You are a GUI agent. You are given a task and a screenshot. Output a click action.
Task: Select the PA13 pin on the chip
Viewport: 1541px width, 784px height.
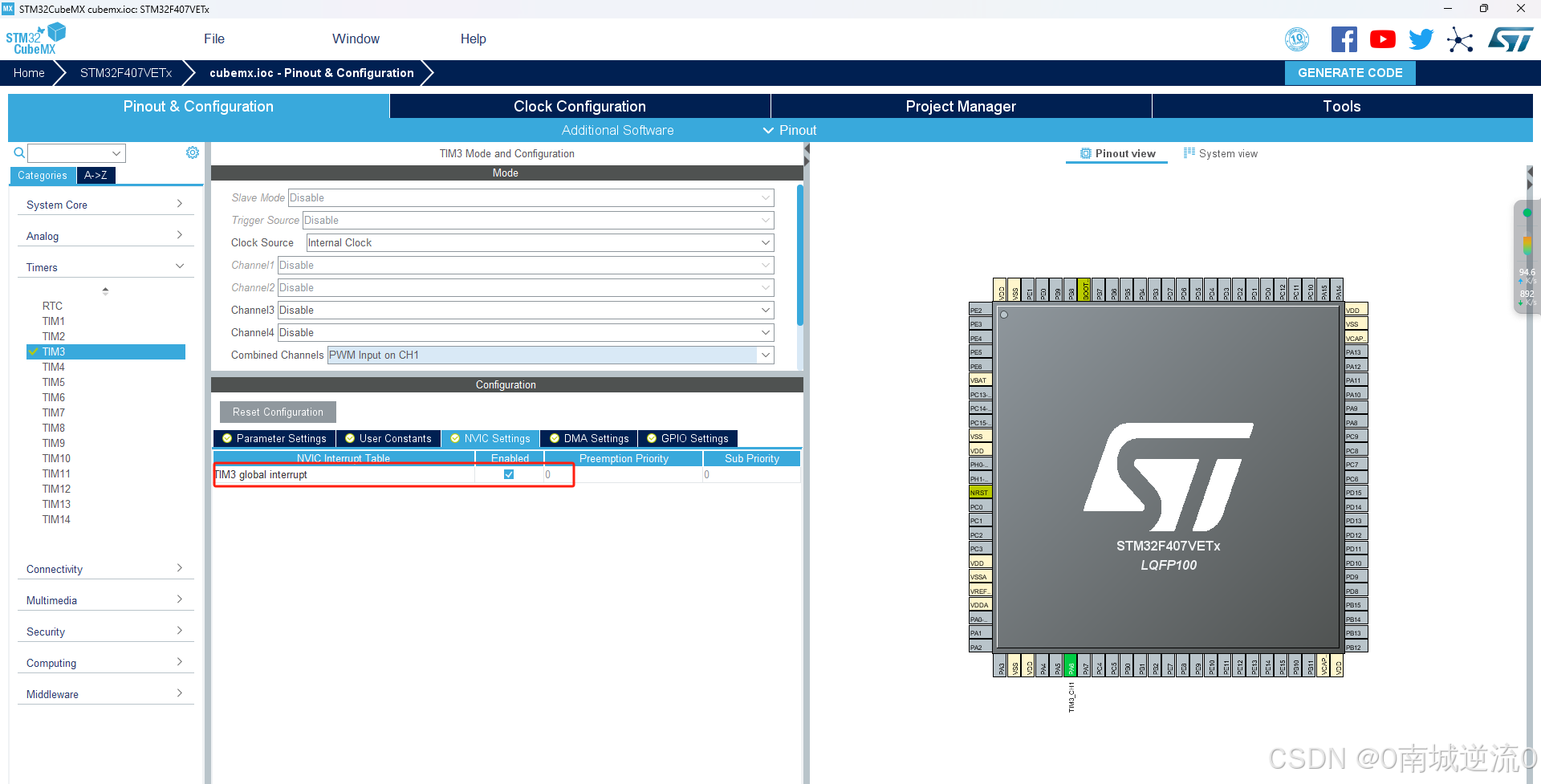(1356, 352)
